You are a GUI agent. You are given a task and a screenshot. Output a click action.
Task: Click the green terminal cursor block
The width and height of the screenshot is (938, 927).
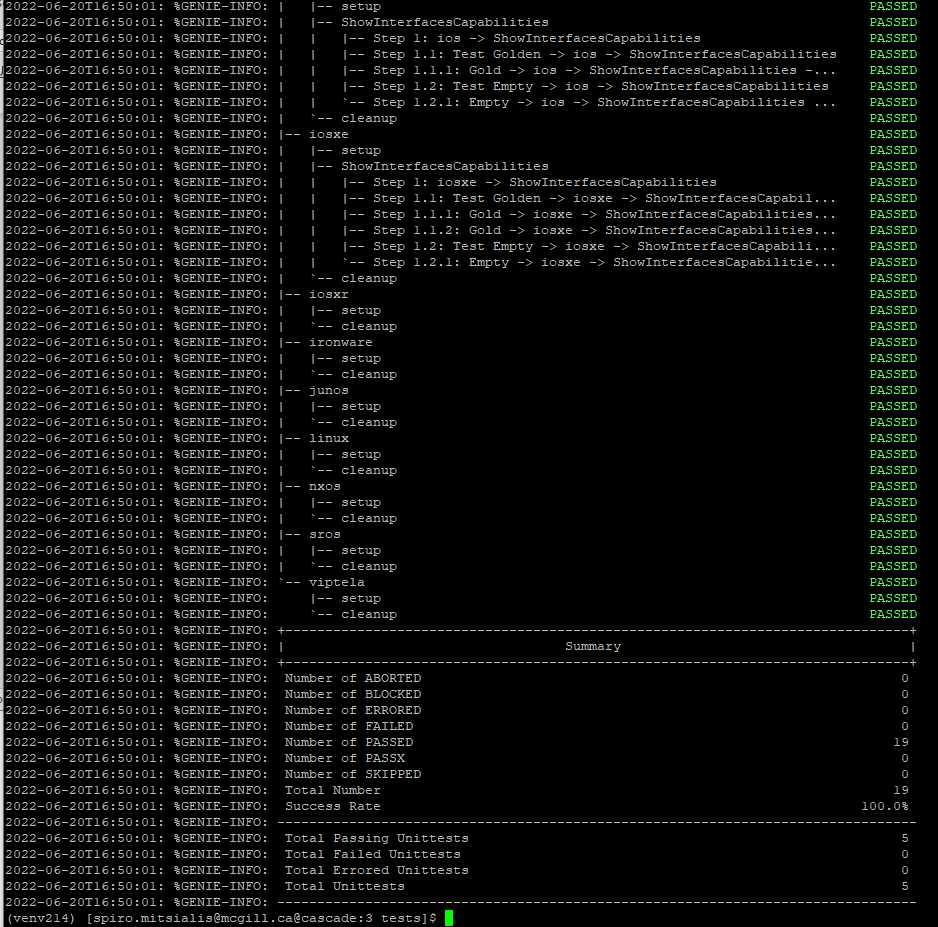449,918
